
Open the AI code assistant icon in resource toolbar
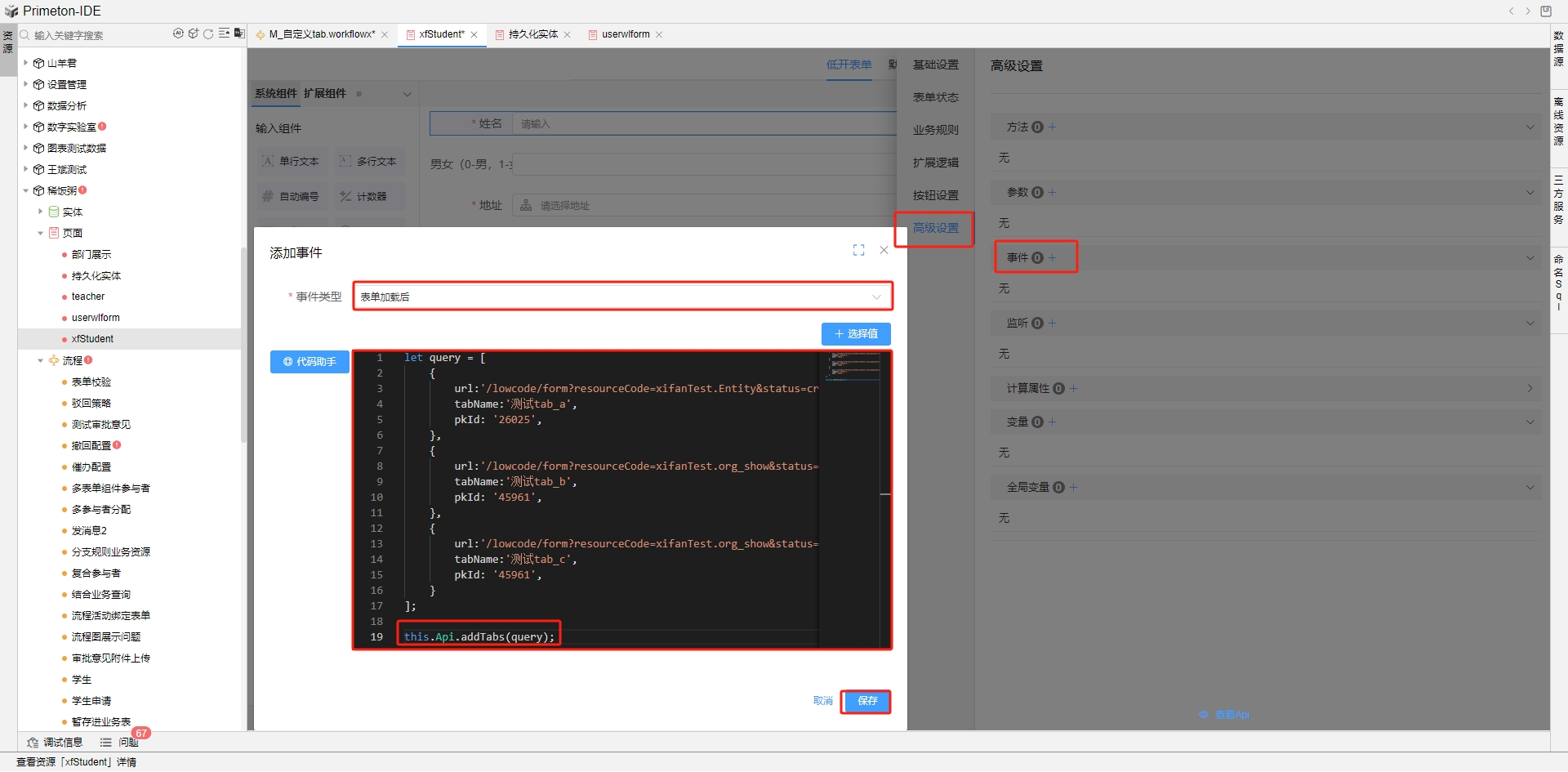click(178, 33)
